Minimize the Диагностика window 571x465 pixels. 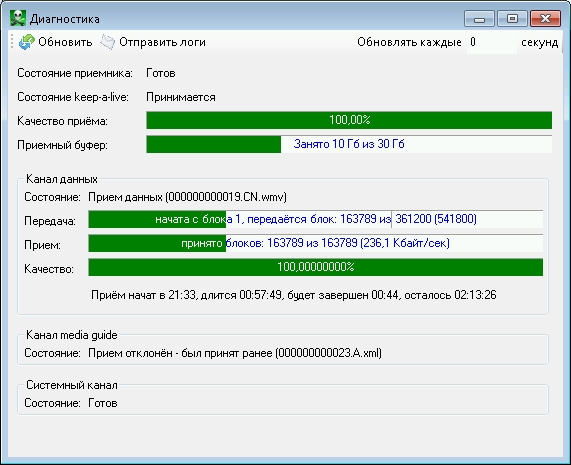(x=479, y=19)
